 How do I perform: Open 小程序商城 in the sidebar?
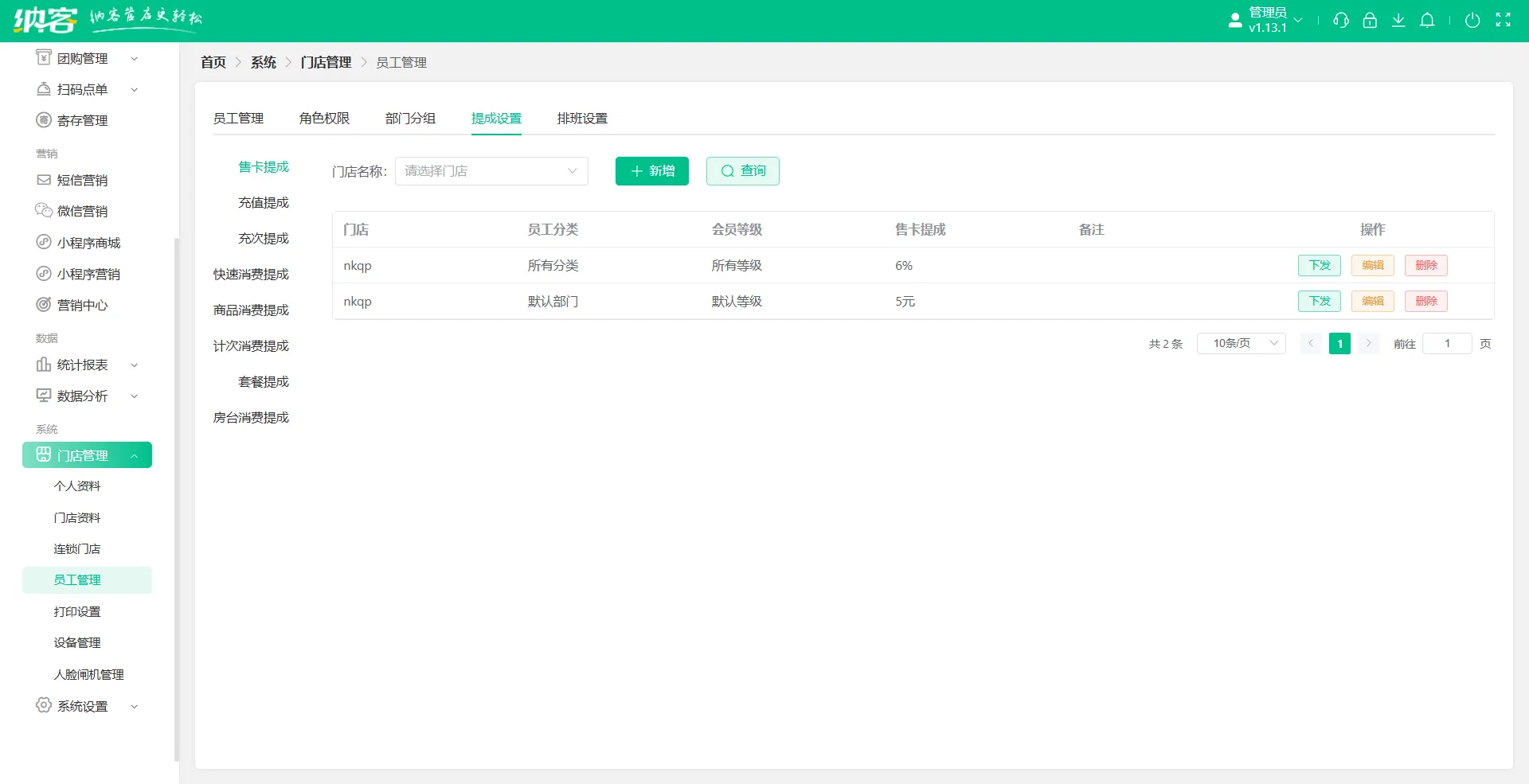[x=89, y=242]
